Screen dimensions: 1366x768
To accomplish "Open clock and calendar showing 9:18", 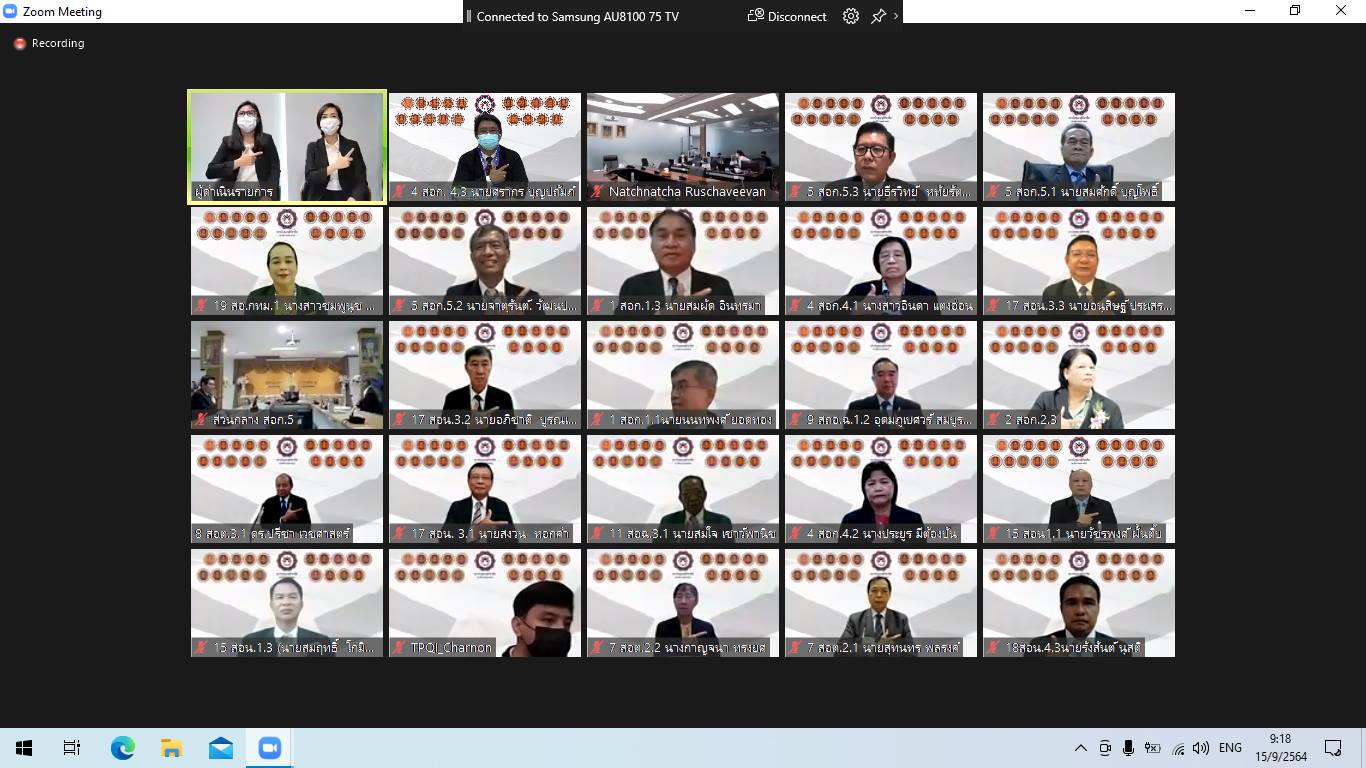I will pos(1280,748).
